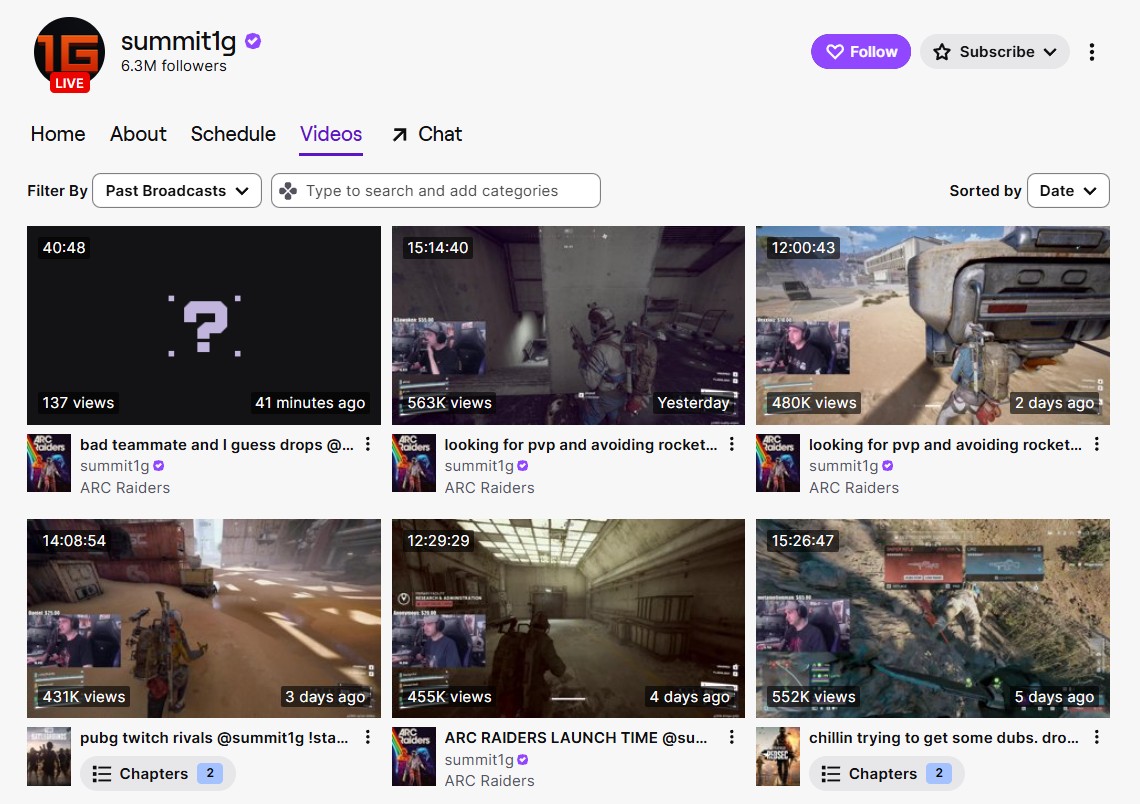The height and width of the screenshot is (804, 1140).
Task: Open 2 days ago 'looking for pvp' video title
Action: click(x=945, y=445)
